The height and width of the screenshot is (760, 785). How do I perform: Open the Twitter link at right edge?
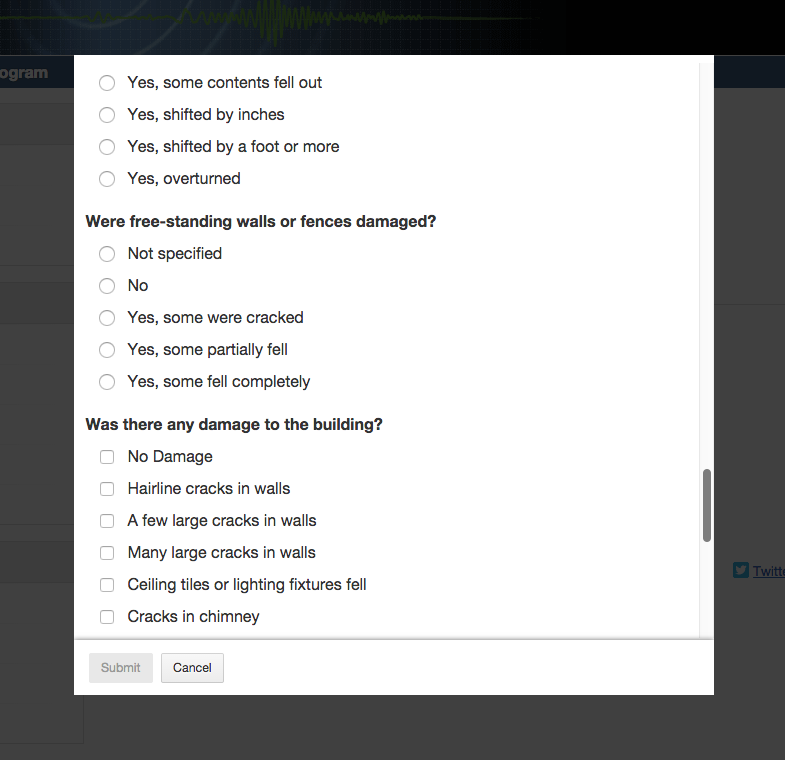[768, 571]
